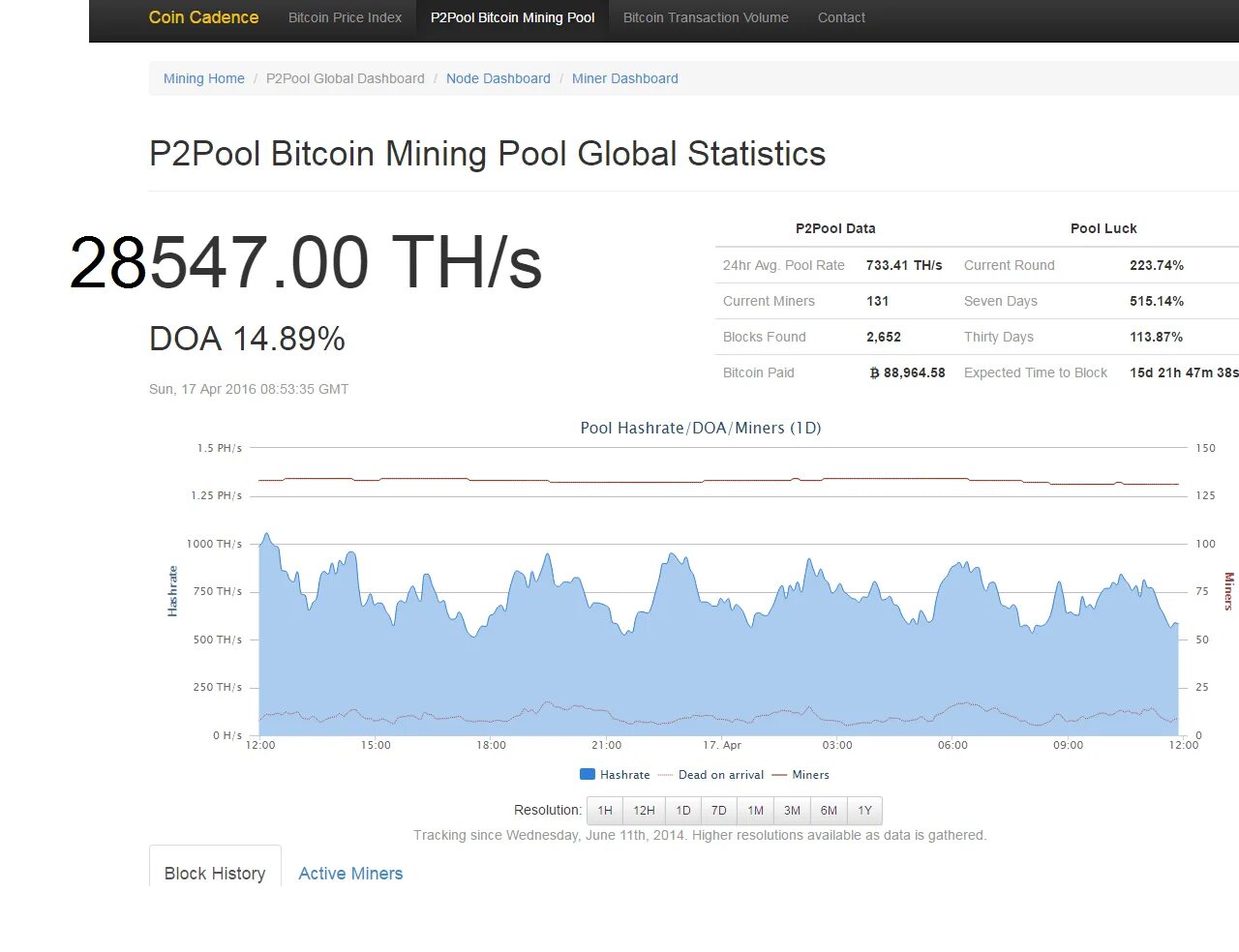Image resolution: width=1239 pixels, height=952 pixels.
Task: Open Bitcoin Price Index menu item
Action: pos(345,17)
